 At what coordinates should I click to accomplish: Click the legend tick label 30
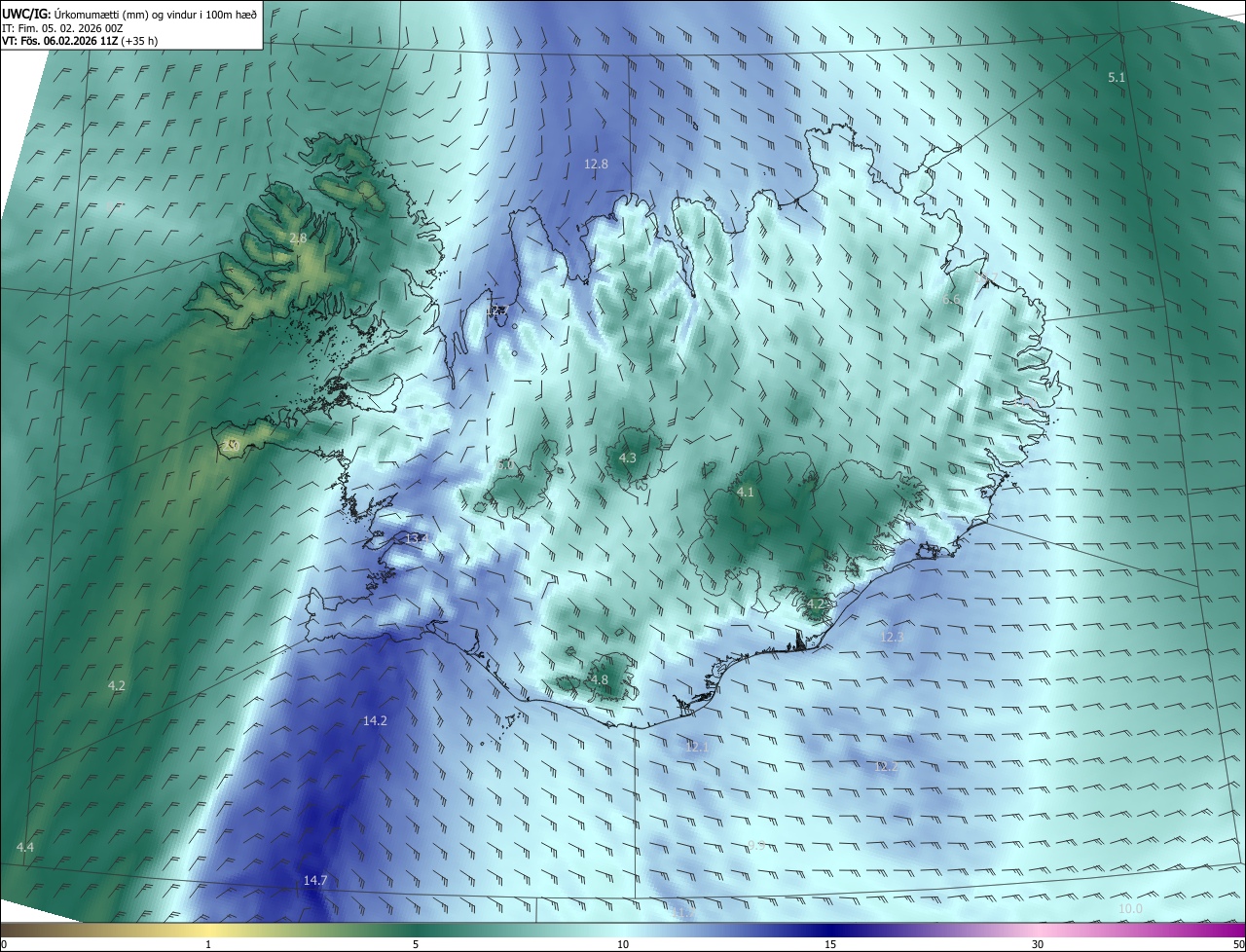point(1038,944)
